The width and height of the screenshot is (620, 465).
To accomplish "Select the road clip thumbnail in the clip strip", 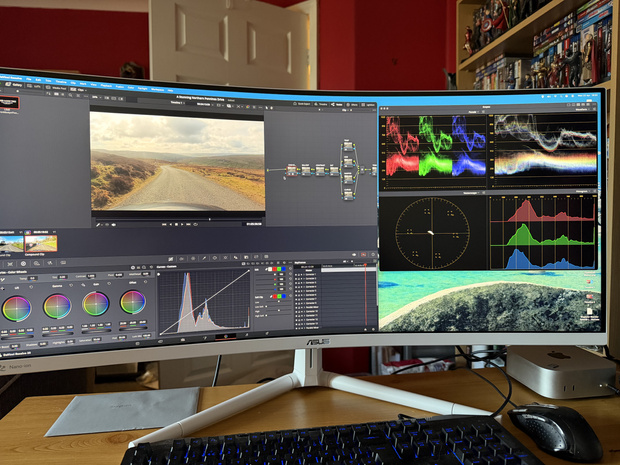I will click(x=43, y=242).
